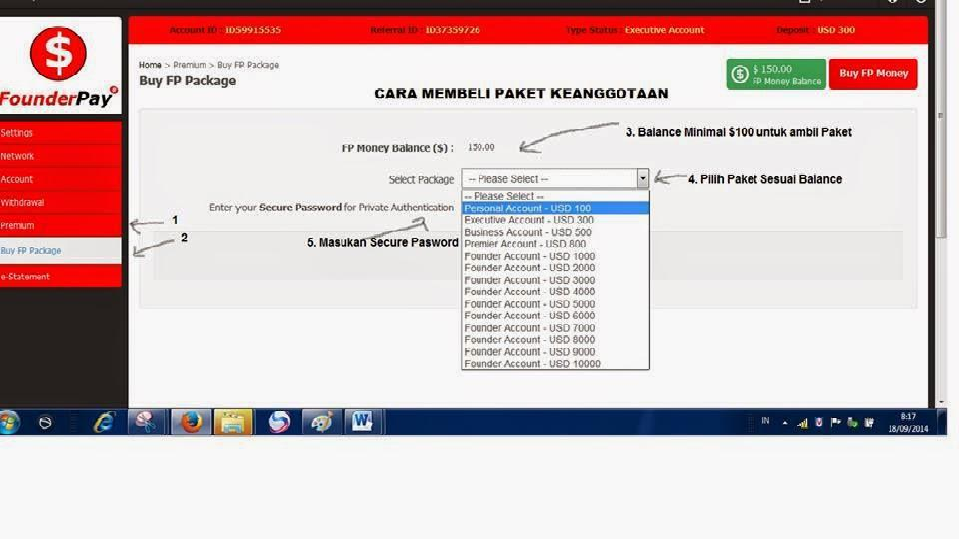Viewport: 960px width, 539px height.
Task: Open e-Statement in the sidebar
Action: [61, 276]
